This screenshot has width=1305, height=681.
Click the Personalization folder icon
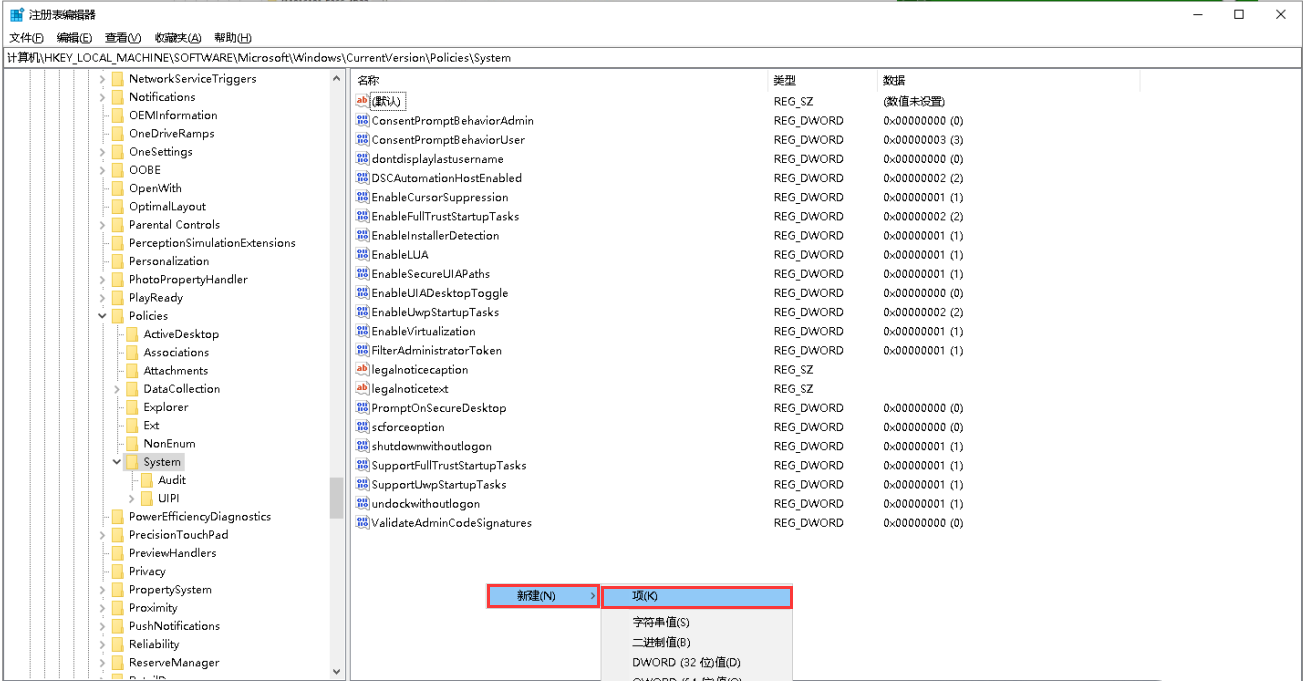click(117, 261)
